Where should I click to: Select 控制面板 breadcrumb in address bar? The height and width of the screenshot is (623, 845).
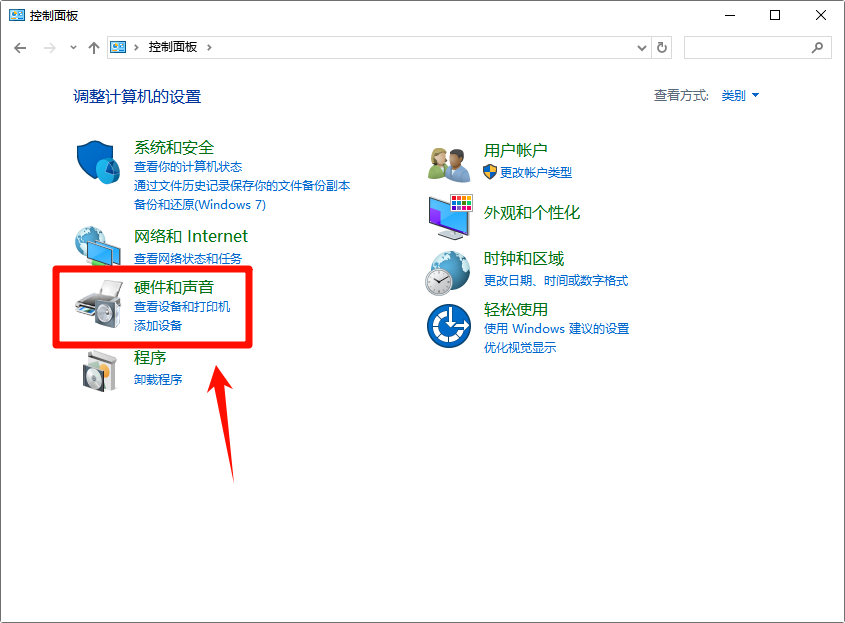[x=172, y=47]
